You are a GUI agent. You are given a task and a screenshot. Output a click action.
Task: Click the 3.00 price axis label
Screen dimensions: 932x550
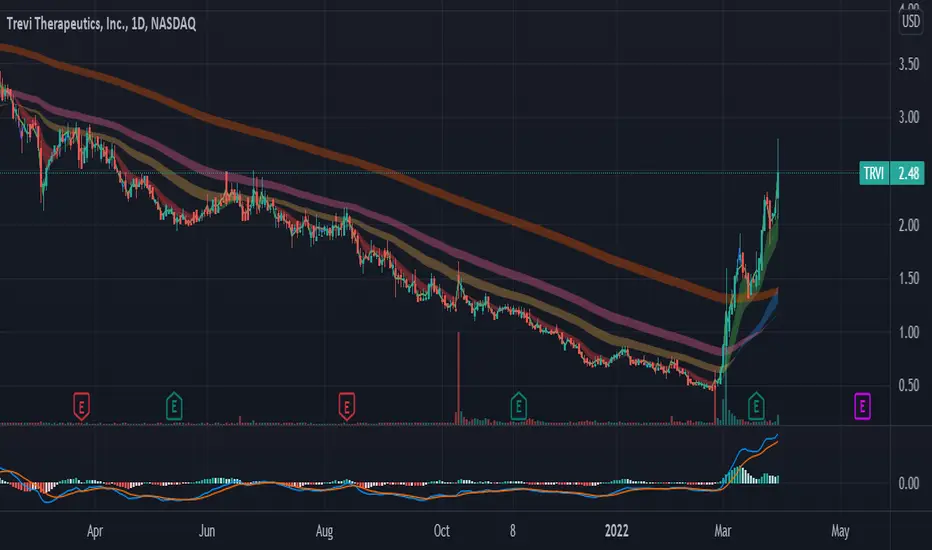[x=909, y=117]
